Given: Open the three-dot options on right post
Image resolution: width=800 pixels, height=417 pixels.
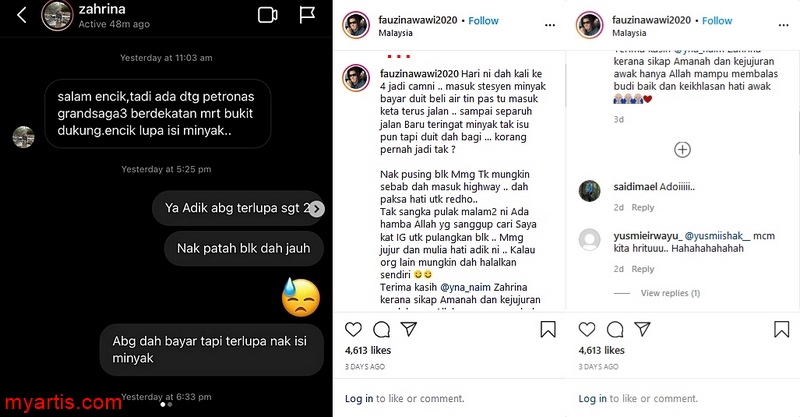Looking at the screenshot, I should pyautogui.click(x=783, y=25).
